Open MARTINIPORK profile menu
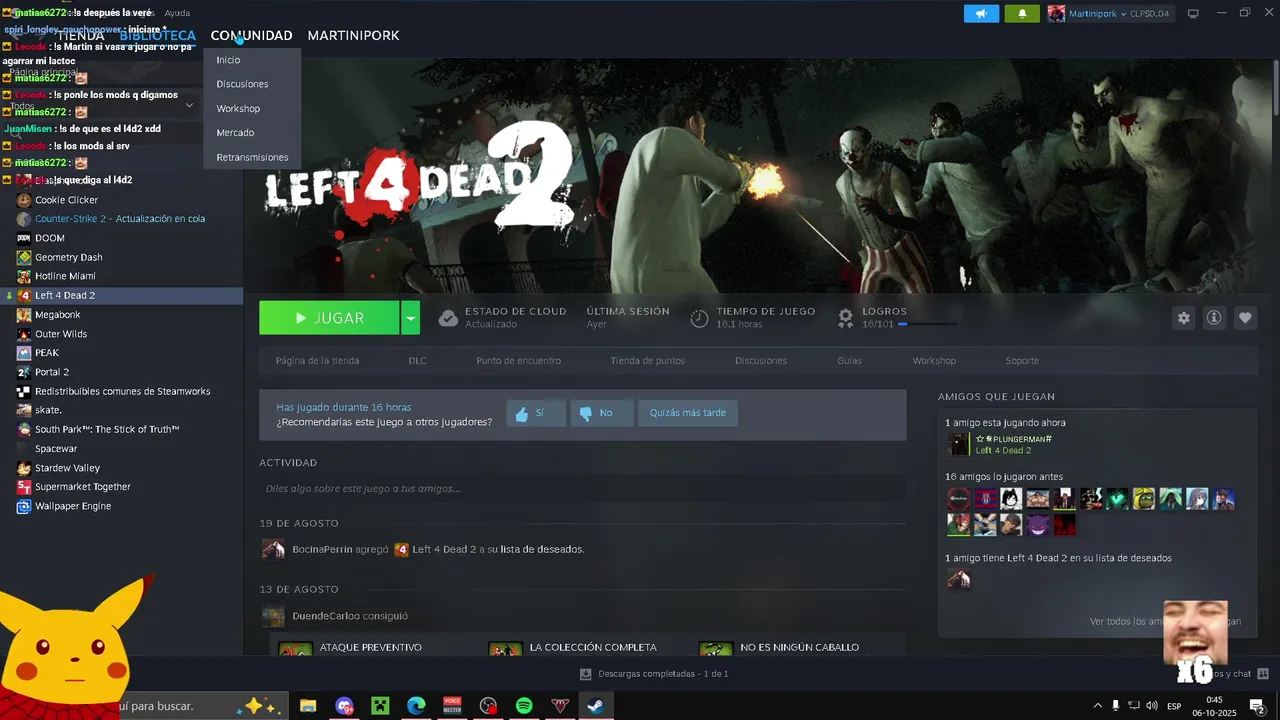Image resolution: width=1280 pixels, height=720 pixels. pos(353,35)
